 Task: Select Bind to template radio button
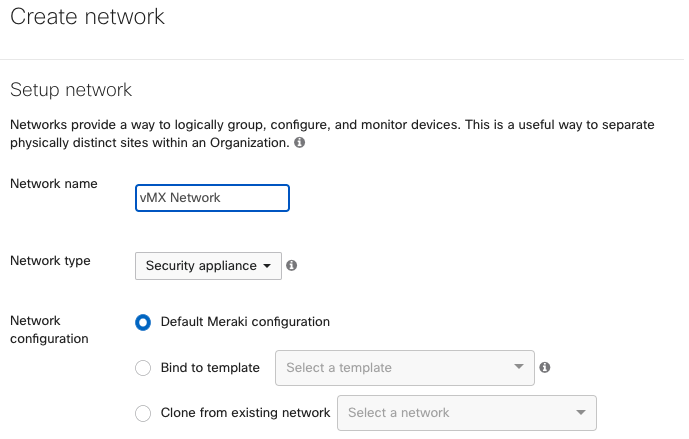[143, 368]
